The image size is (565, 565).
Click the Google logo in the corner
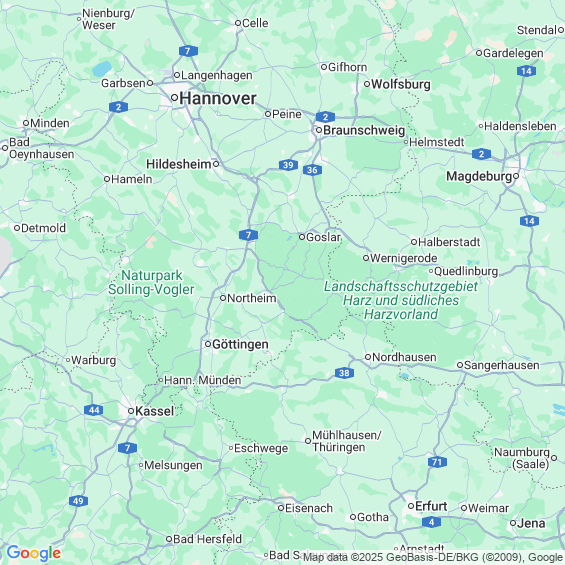pyautogui.click(x=34, y=553)
